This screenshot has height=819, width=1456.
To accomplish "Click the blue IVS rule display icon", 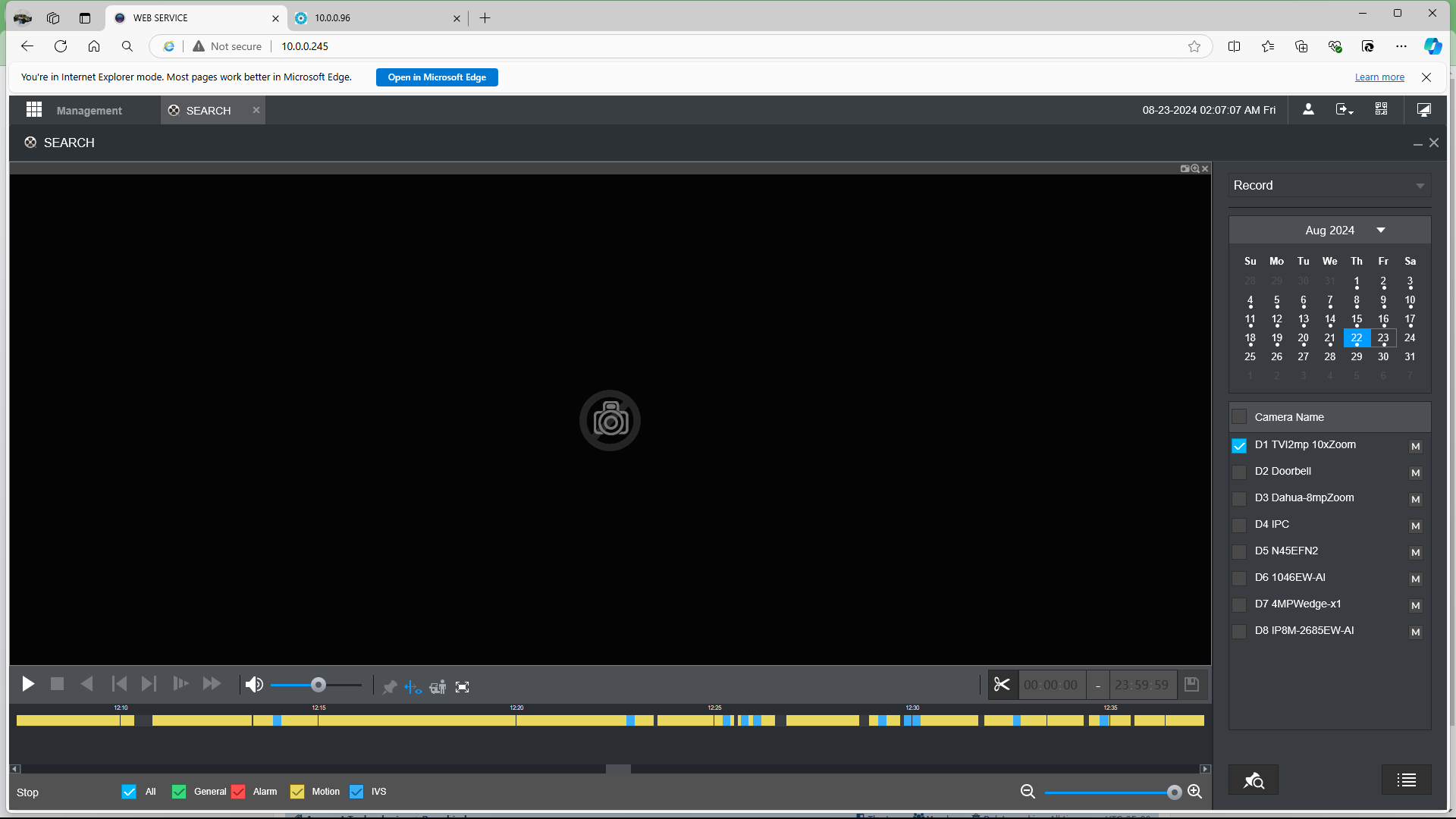I will [413, 687].
